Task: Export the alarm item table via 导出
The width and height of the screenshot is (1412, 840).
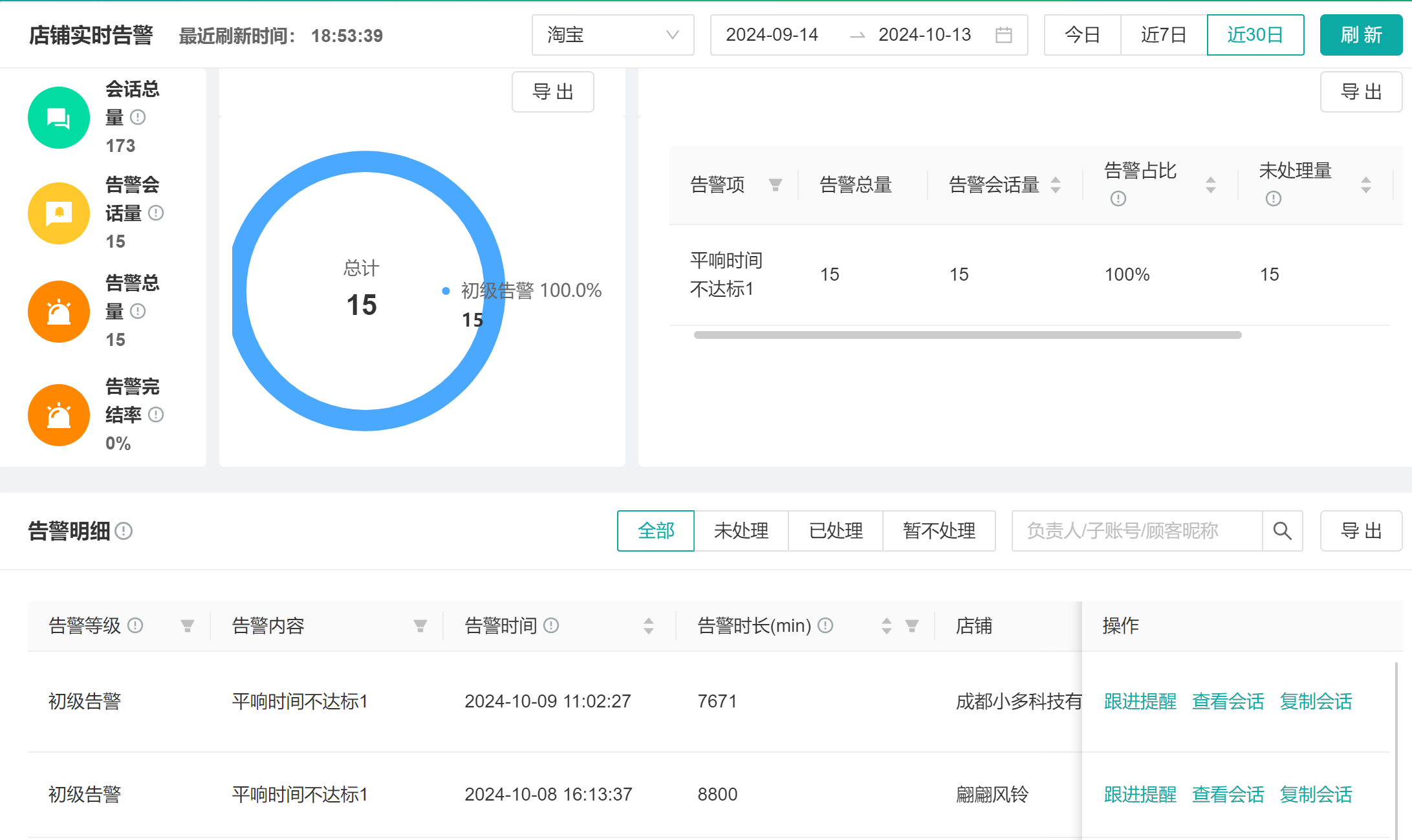Action: tap(1362, 92)
